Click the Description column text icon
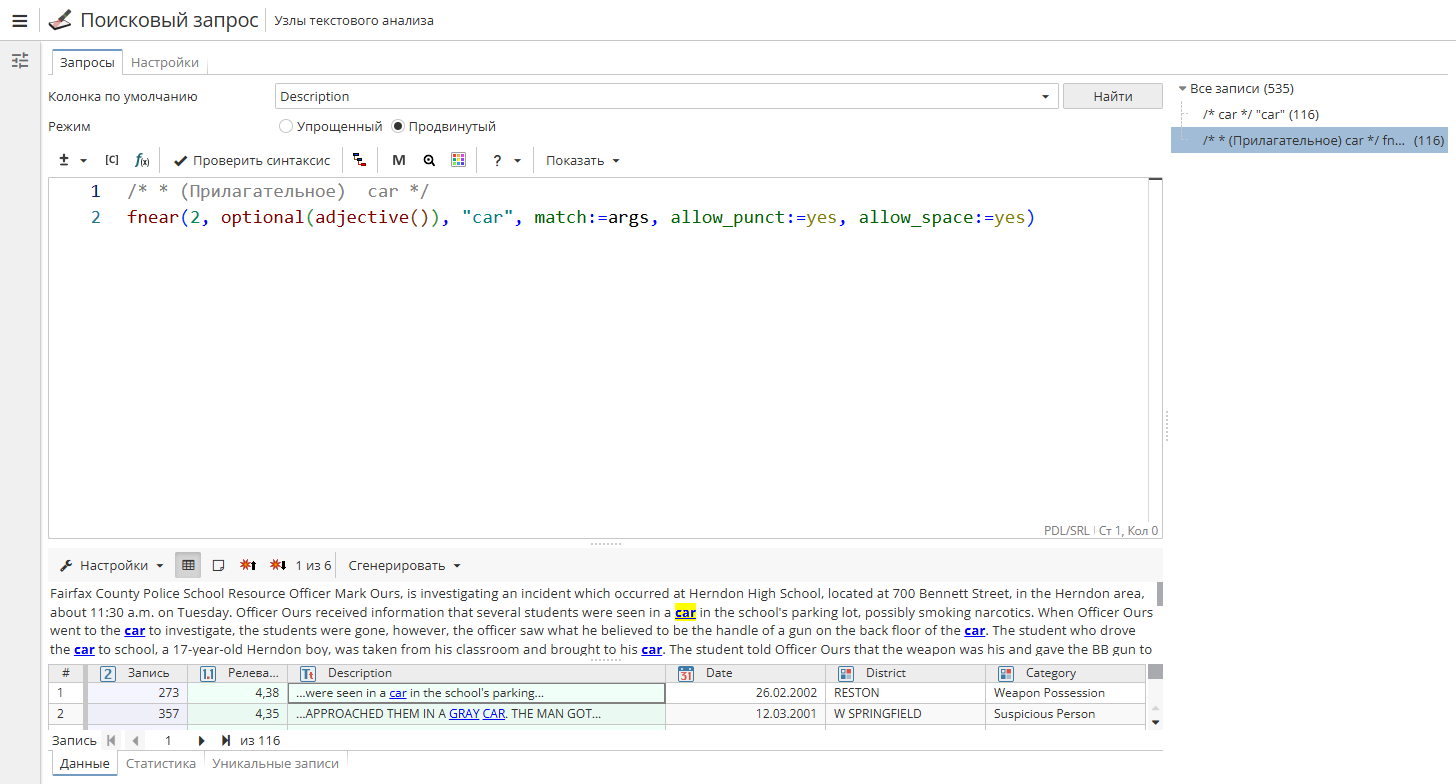Viewport: 1456px width, 784px height. pyautogui.click(x=308, y=673)
